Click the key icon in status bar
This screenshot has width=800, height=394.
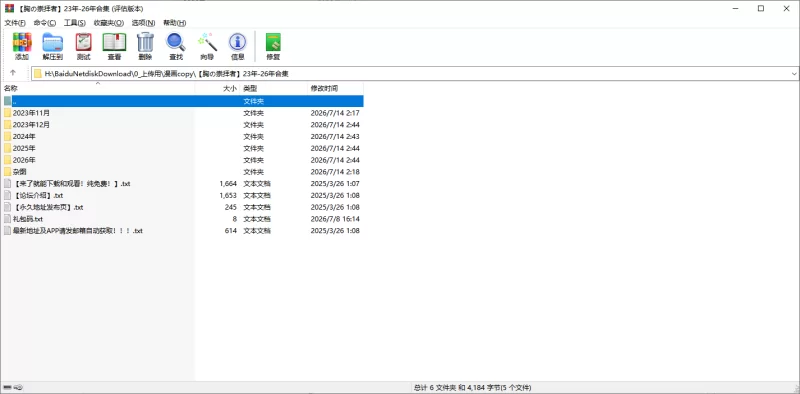pyautogui.click(x=18, y=388)
